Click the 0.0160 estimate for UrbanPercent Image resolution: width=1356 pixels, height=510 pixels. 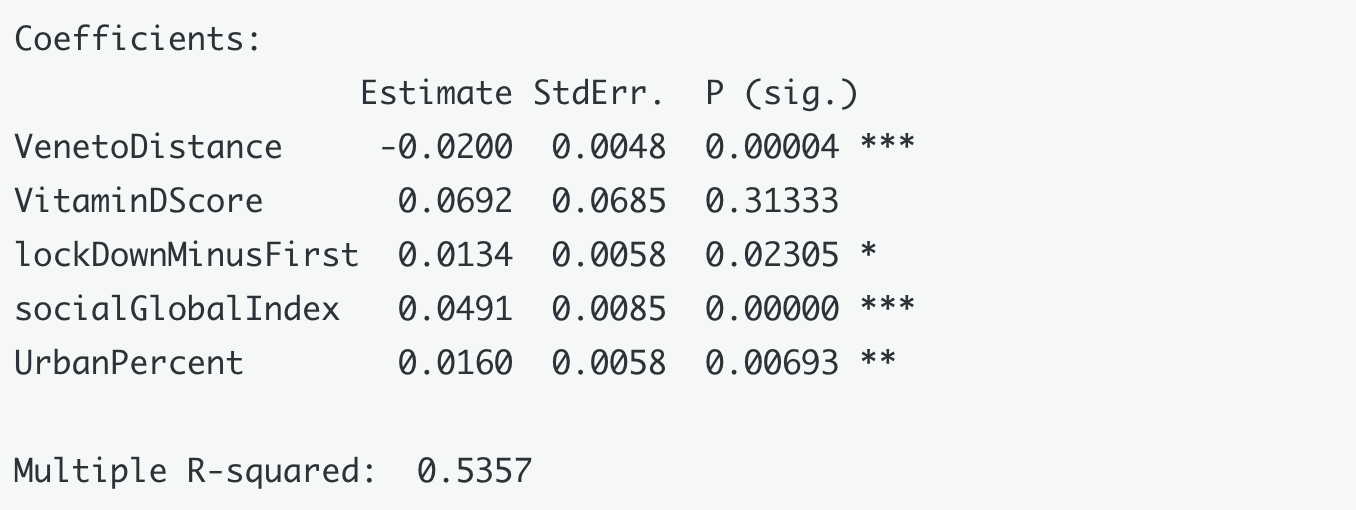(455, 363)
